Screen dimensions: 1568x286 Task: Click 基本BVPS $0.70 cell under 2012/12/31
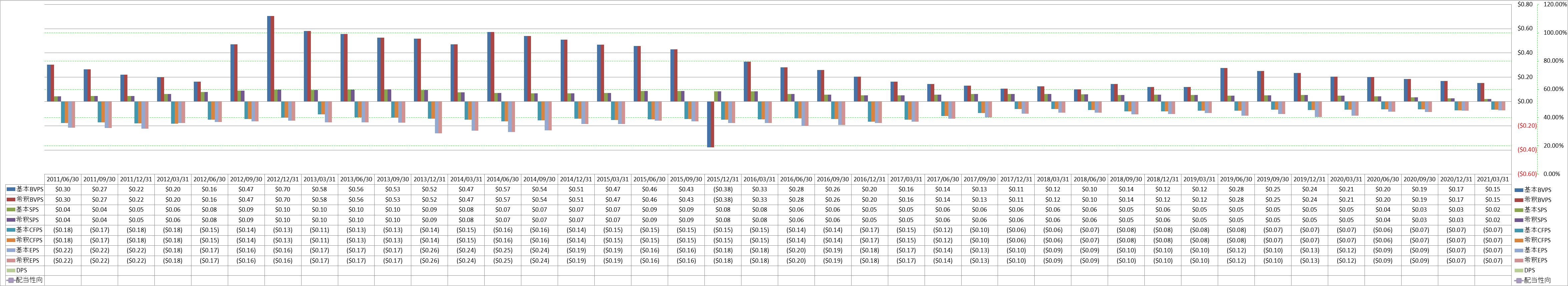283,189
